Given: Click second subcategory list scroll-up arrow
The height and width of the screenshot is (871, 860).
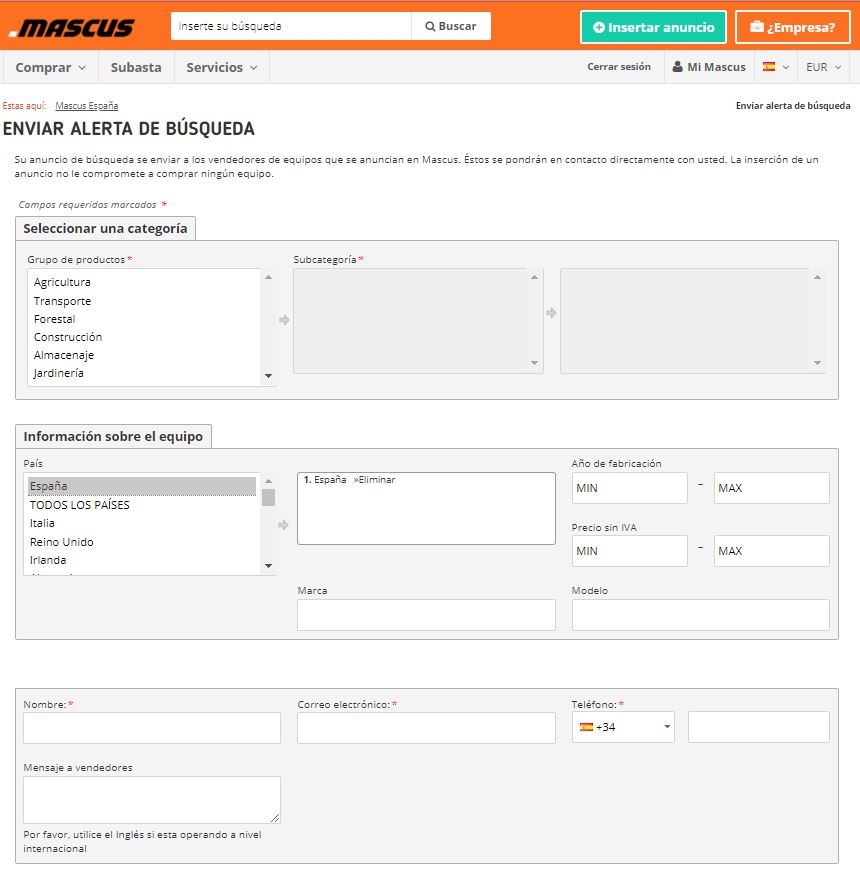Looking at the screenshot, I should click(x=817, y=277).
